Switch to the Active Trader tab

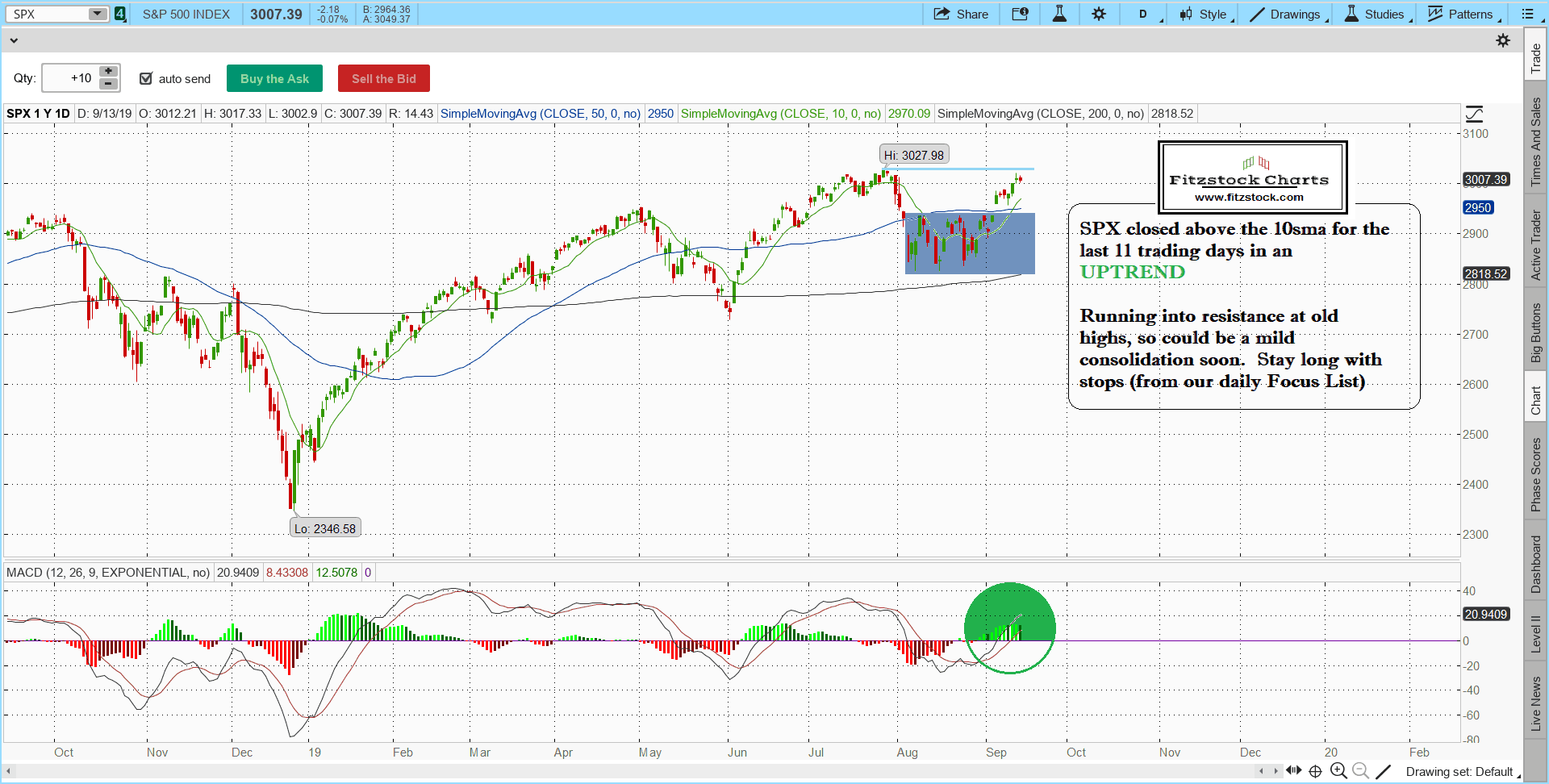[x=1535, y=245]
